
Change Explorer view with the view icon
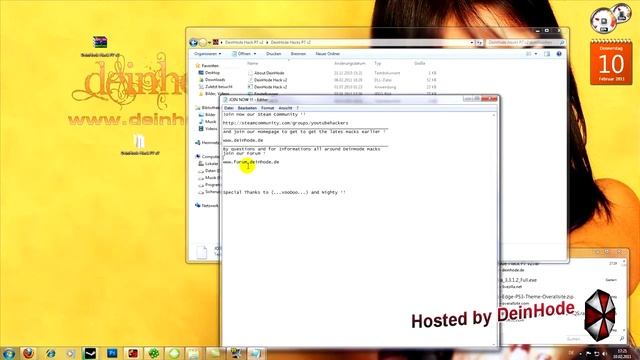(x=529, y=54)
